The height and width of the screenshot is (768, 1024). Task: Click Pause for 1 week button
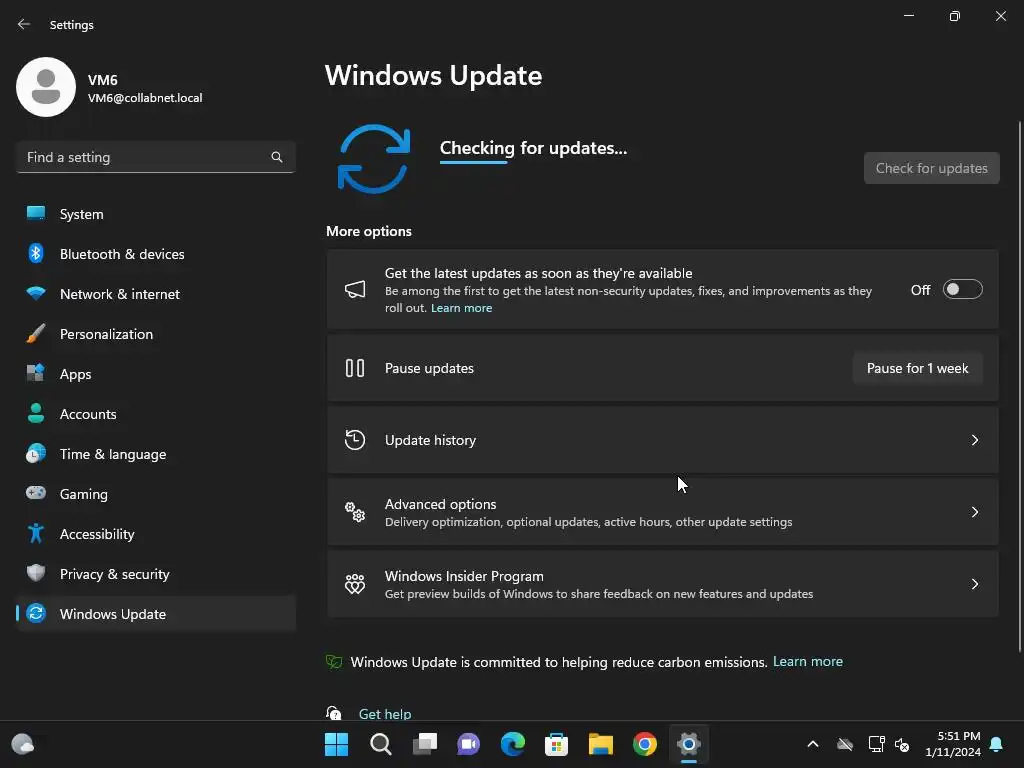[918, 368]
